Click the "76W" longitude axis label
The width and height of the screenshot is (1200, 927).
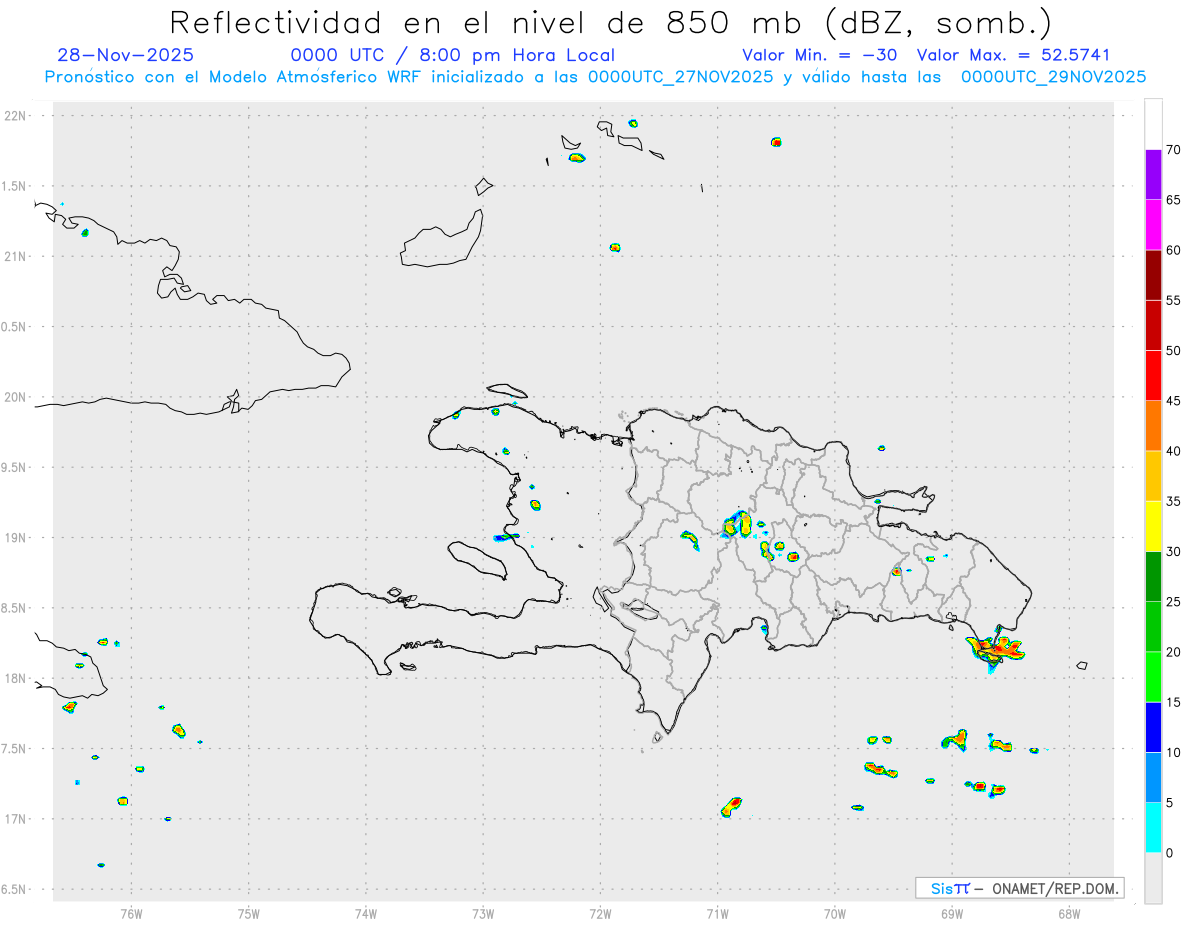pos(131,914)
